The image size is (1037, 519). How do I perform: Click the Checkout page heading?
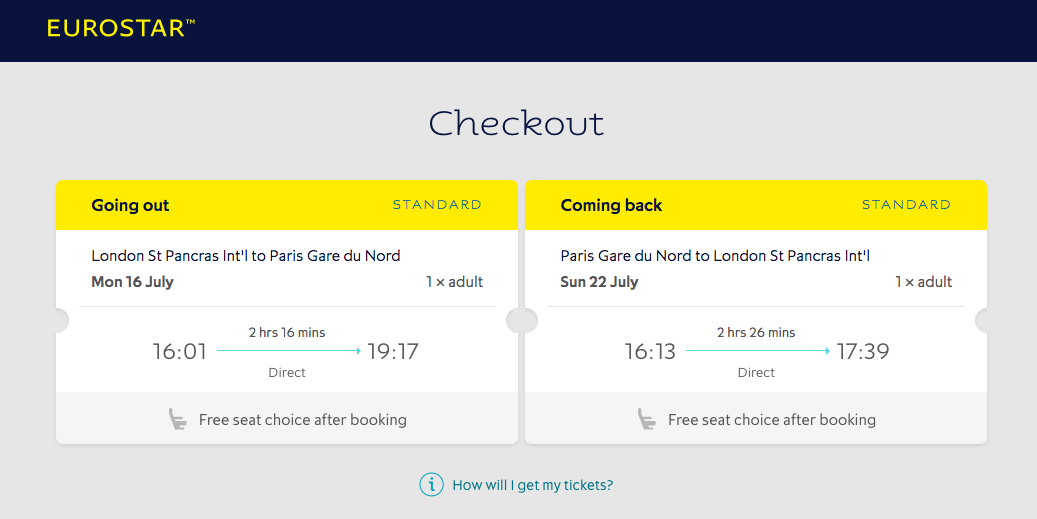coord(517,123)
